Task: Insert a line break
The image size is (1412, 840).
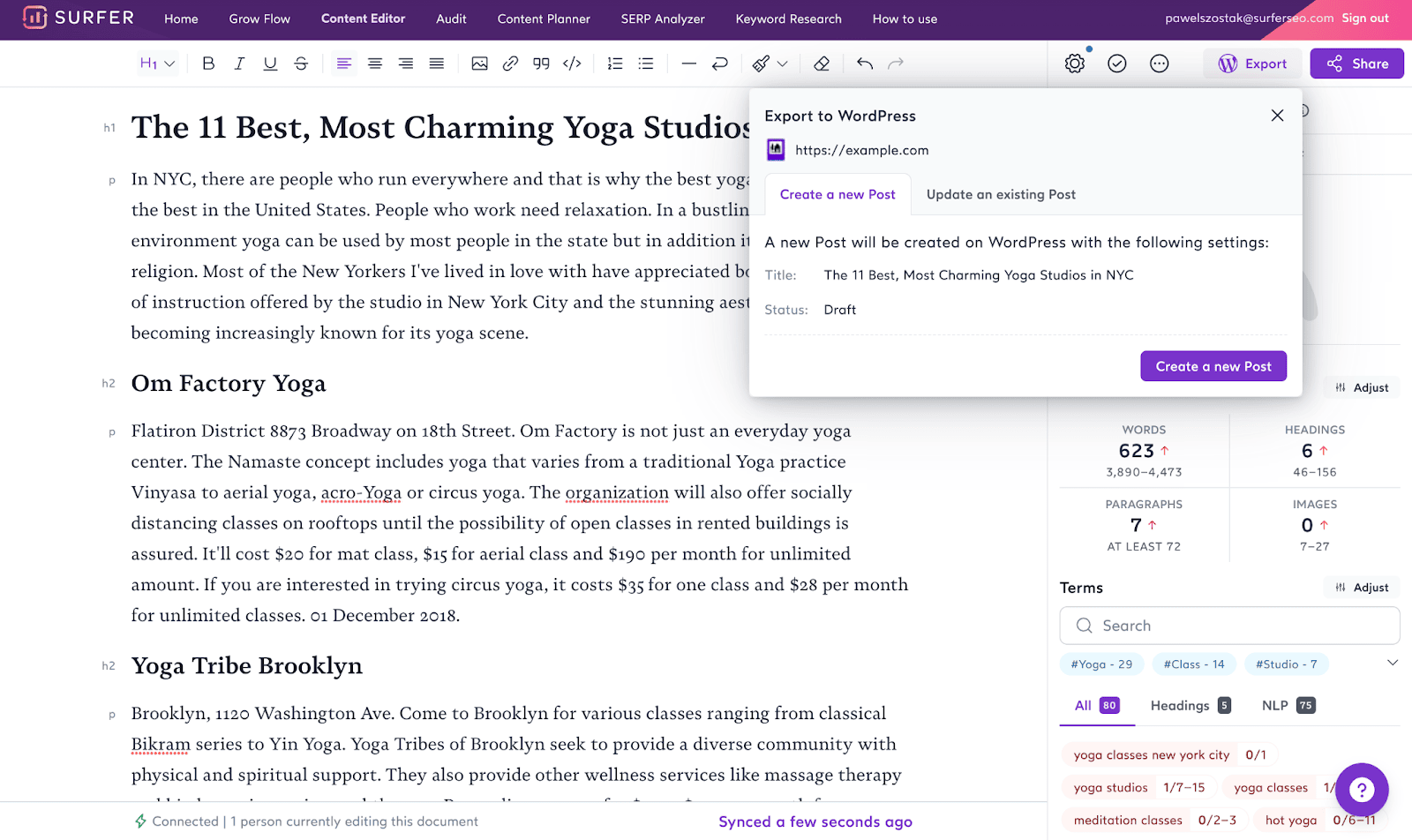Action: (x=720, y=64)
